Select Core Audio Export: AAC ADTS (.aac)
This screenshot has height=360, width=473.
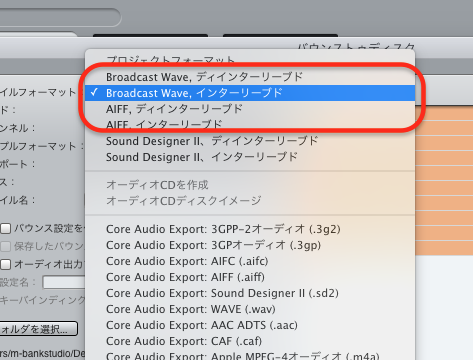[250, 325]
